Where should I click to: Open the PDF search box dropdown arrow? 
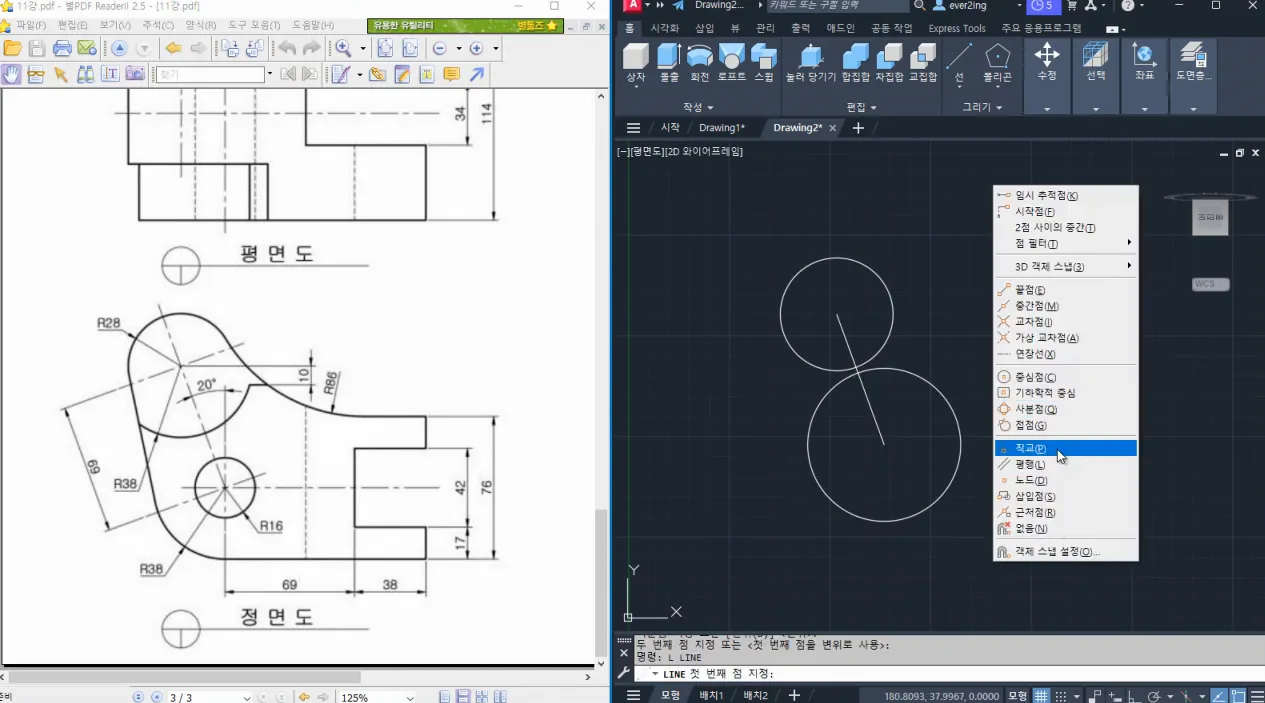[269, 74]
